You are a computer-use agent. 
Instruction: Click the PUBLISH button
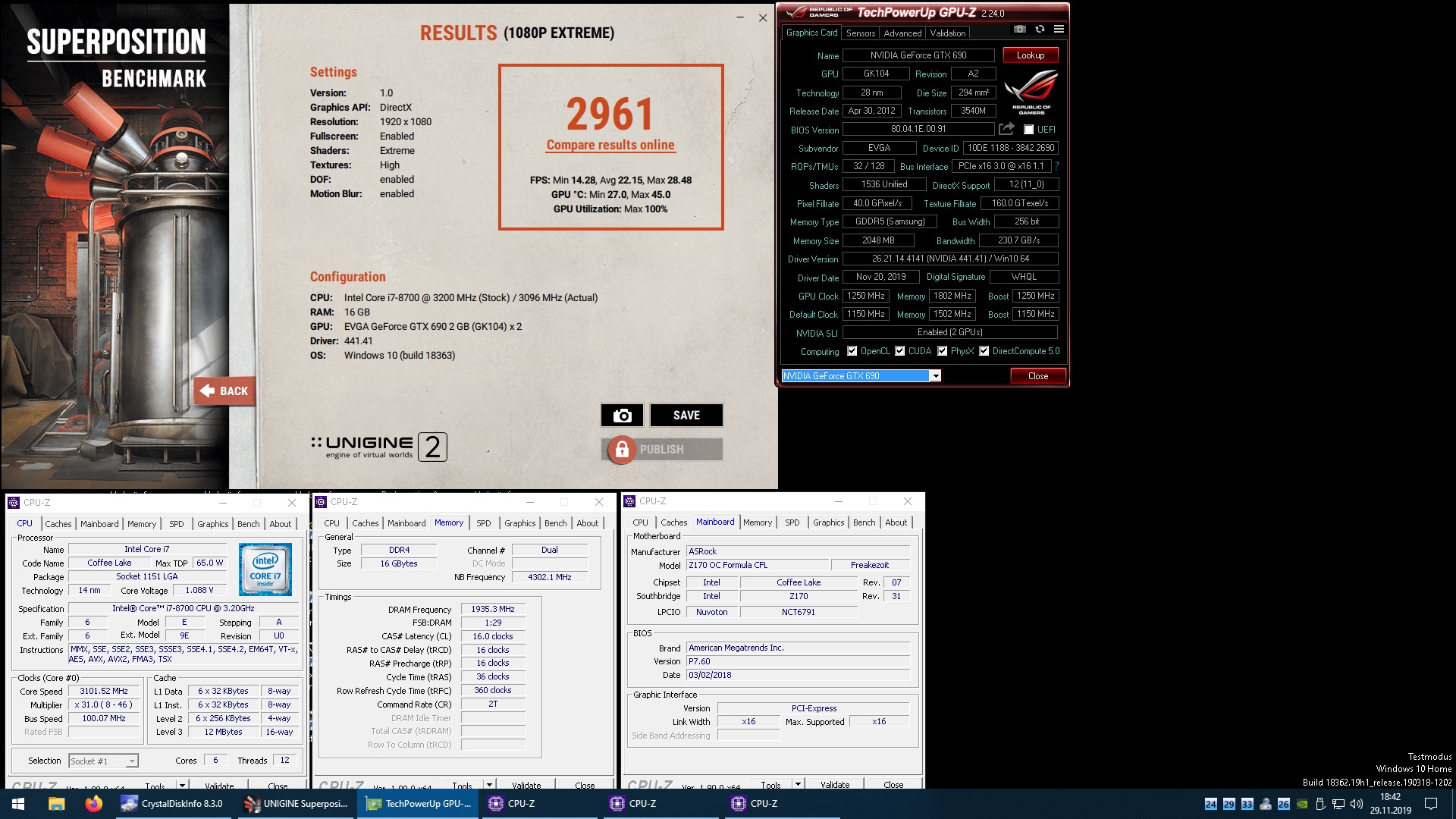662,450
